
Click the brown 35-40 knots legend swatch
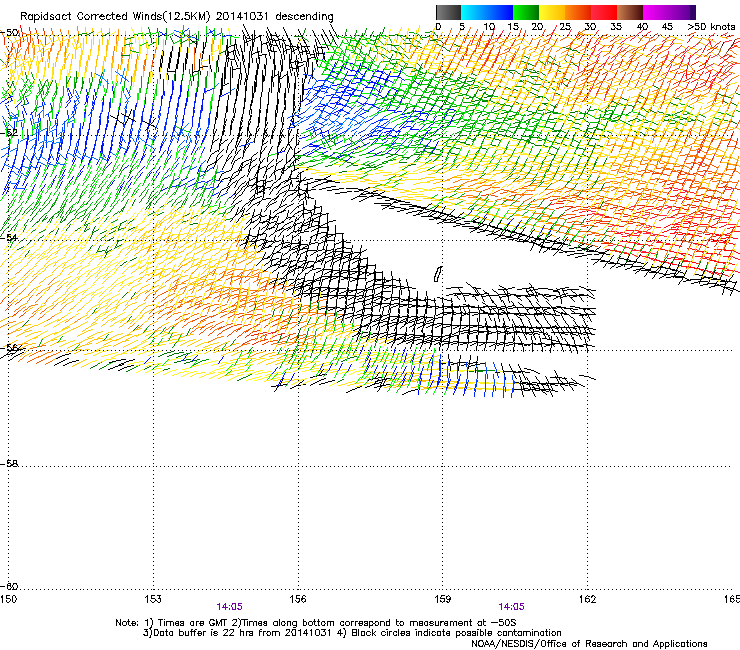click(630, 12)
